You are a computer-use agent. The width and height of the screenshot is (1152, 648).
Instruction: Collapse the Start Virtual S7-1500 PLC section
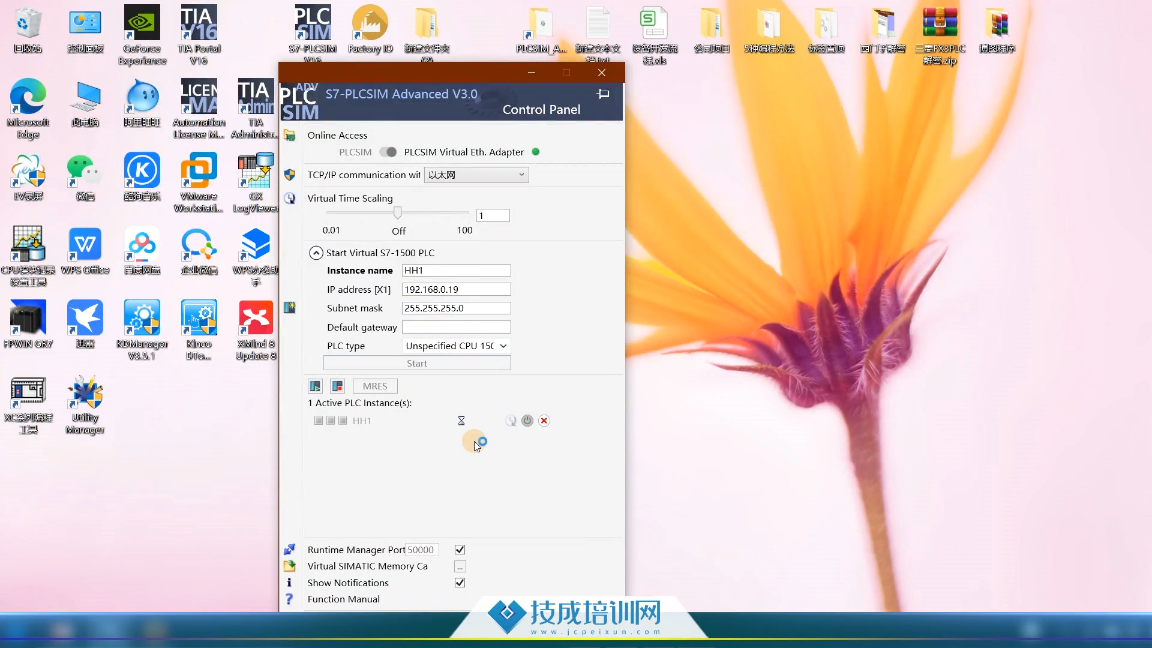coord(316,253)
